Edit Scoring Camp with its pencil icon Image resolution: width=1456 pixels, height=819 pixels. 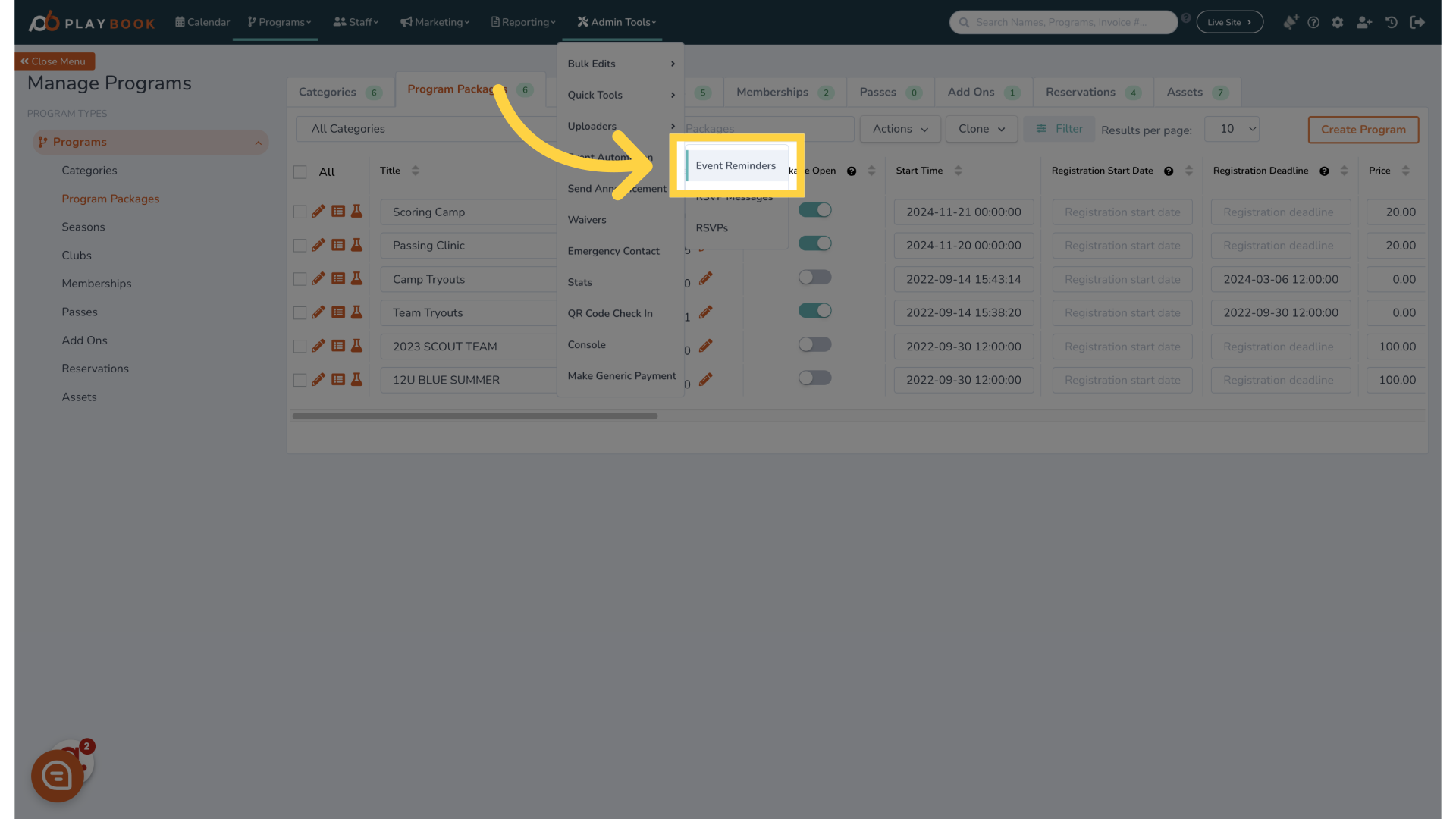318,212
